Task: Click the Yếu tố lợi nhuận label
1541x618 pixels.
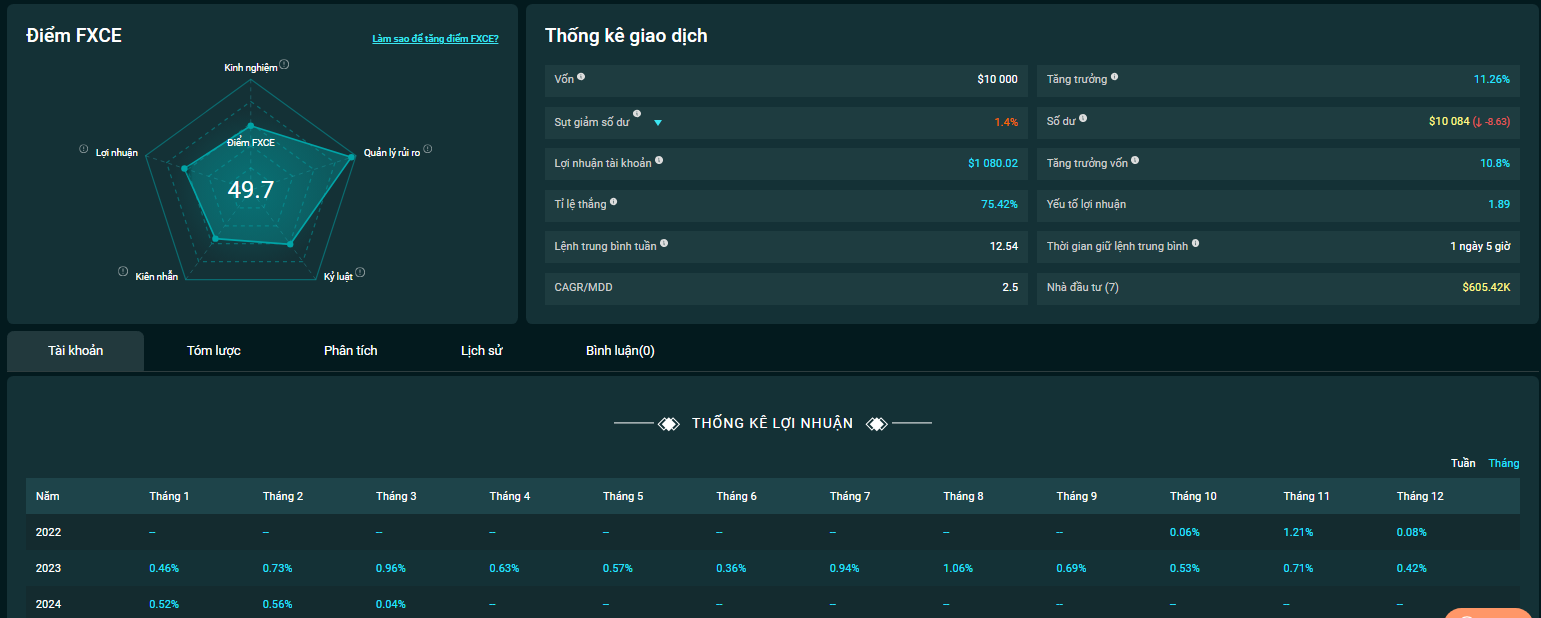Action: 1086,204
